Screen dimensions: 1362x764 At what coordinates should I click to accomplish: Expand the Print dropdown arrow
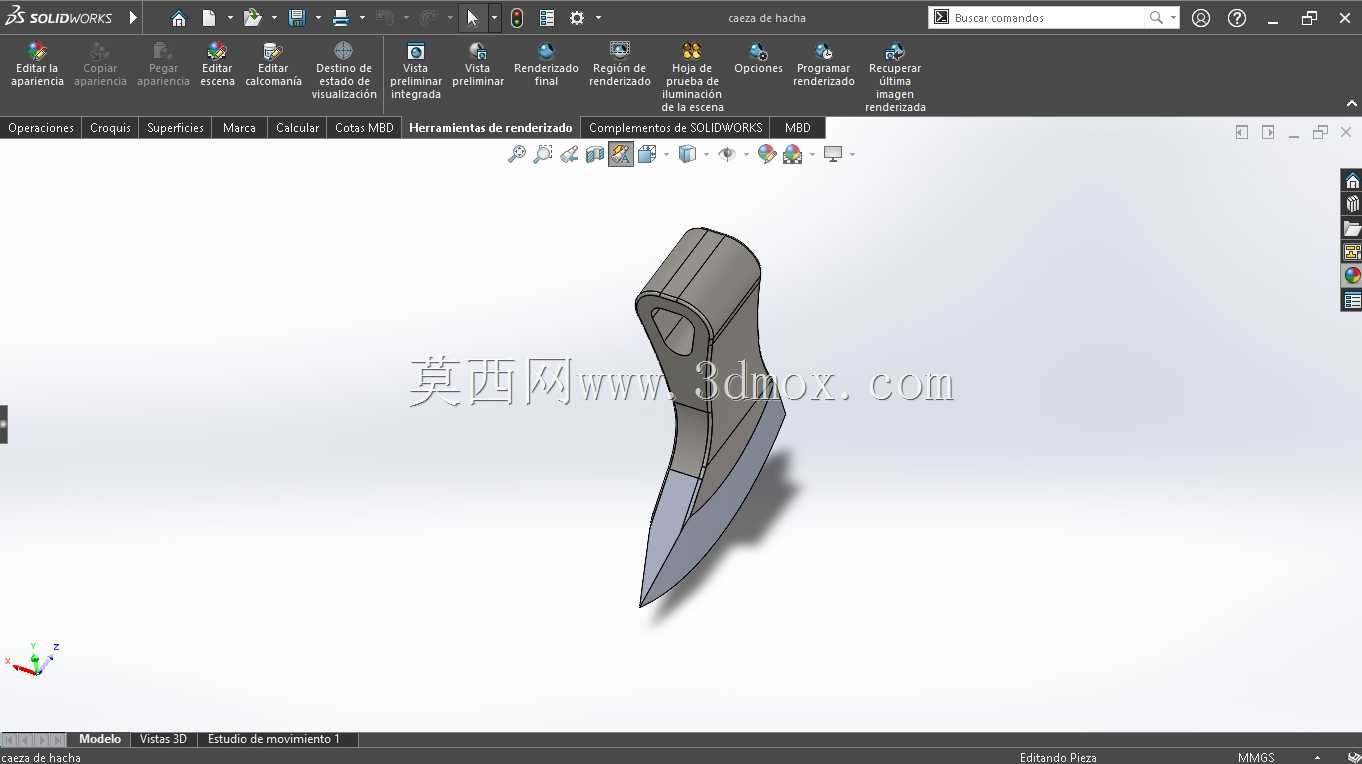362,18
